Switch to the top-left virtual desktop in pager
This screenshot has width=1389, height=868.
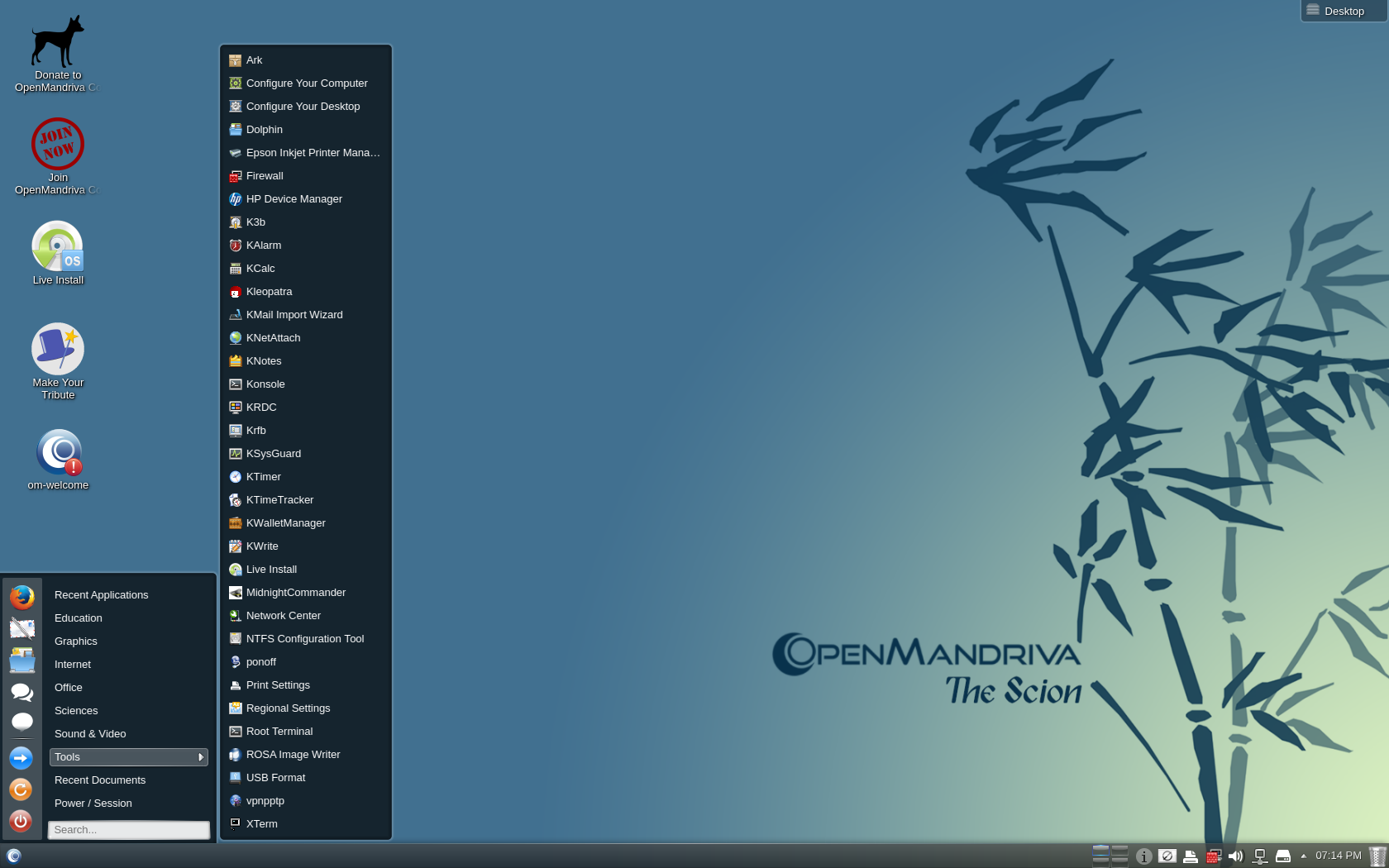(1100, 850)
